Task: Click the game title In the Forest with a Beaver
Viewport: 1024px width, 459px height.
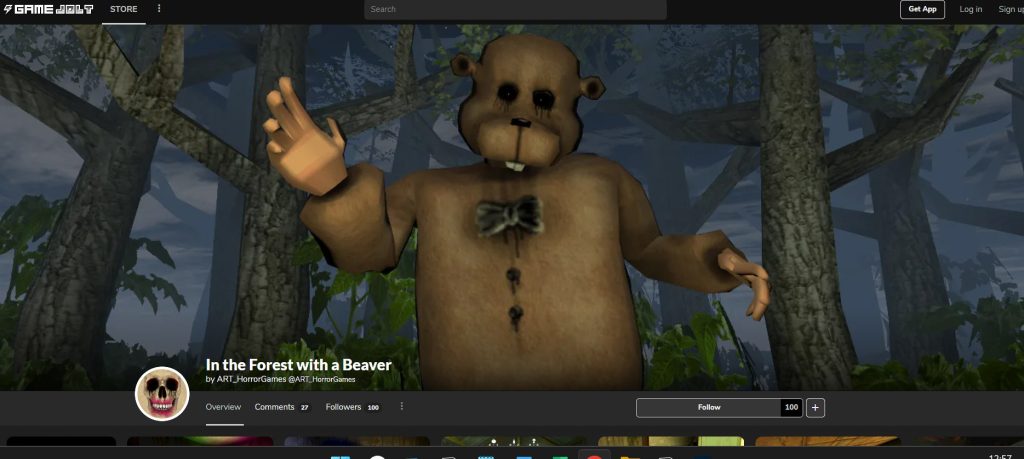Action: (298, 365)
